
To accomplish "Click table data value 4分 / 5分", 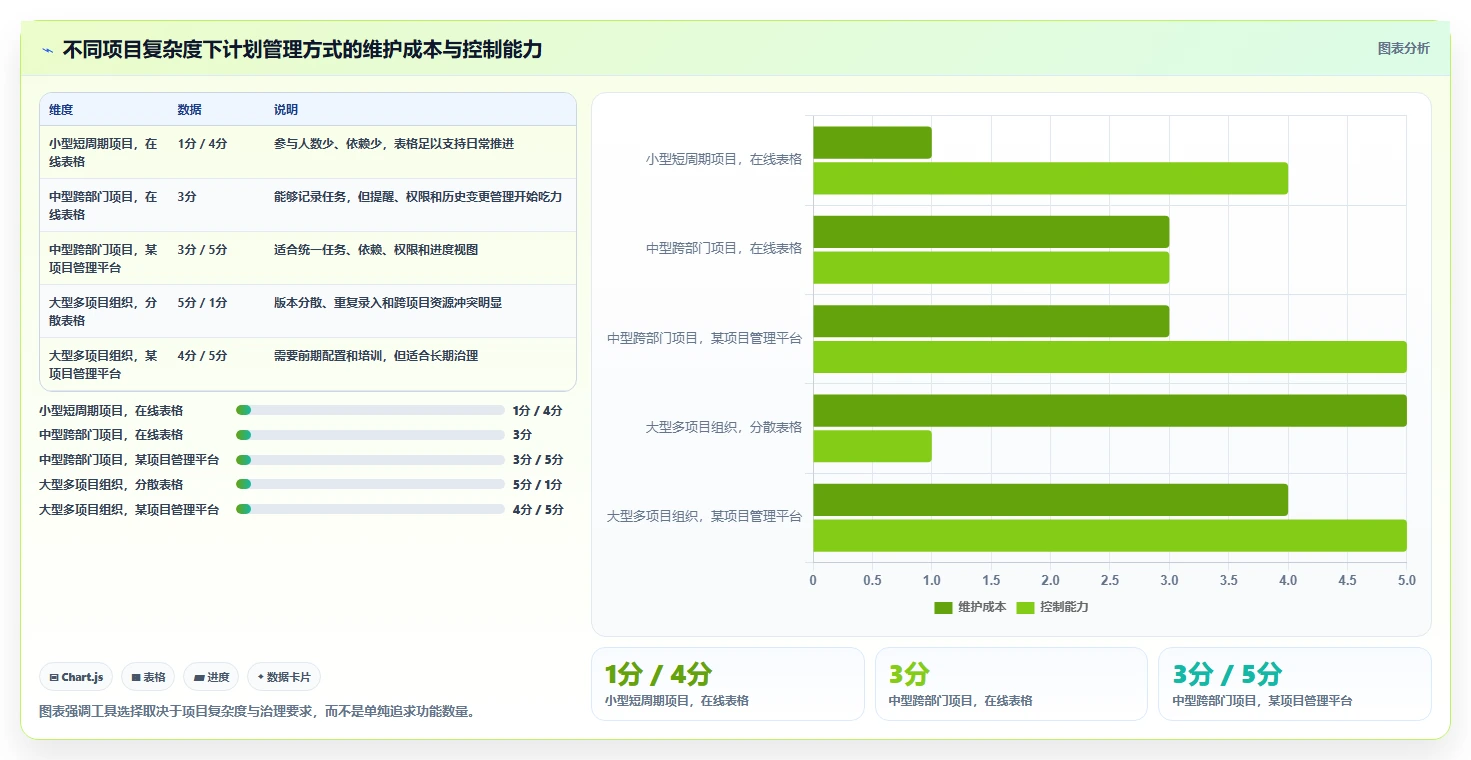I will [x=202, y=355].
